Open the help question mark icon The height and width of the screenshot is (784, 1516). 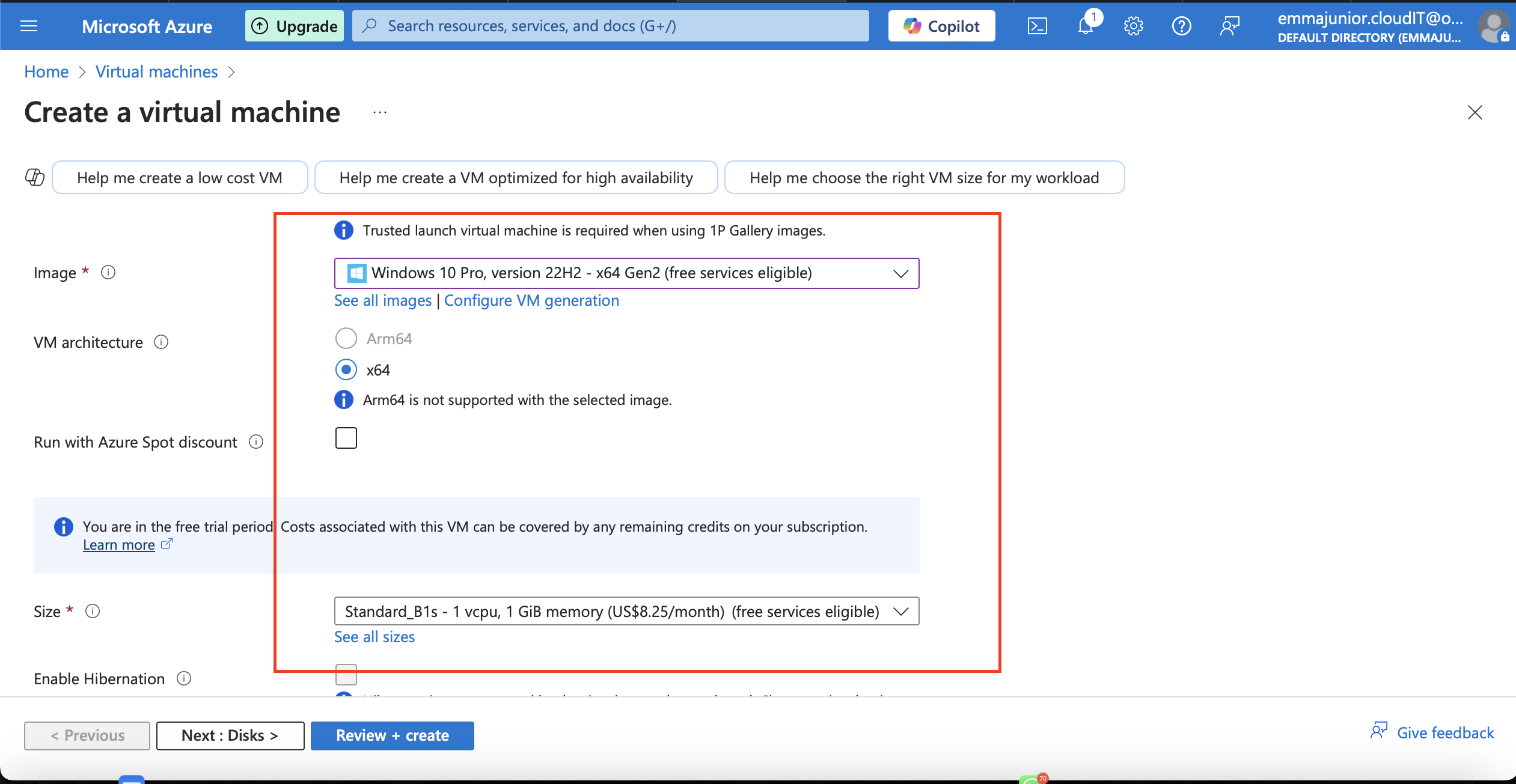1181,26
